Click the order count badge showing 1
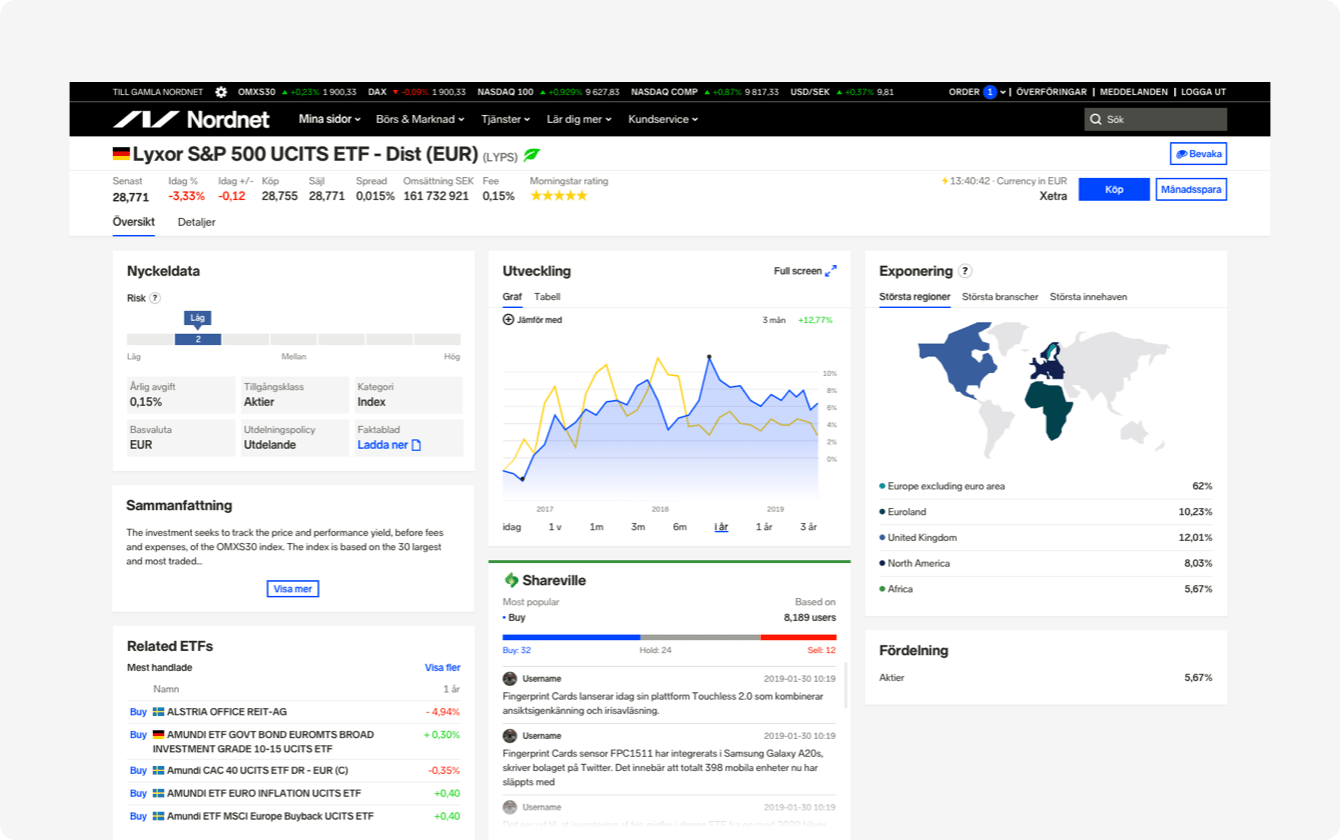The width and height of the screenshot is (1340, 840). tap(990, 92)
